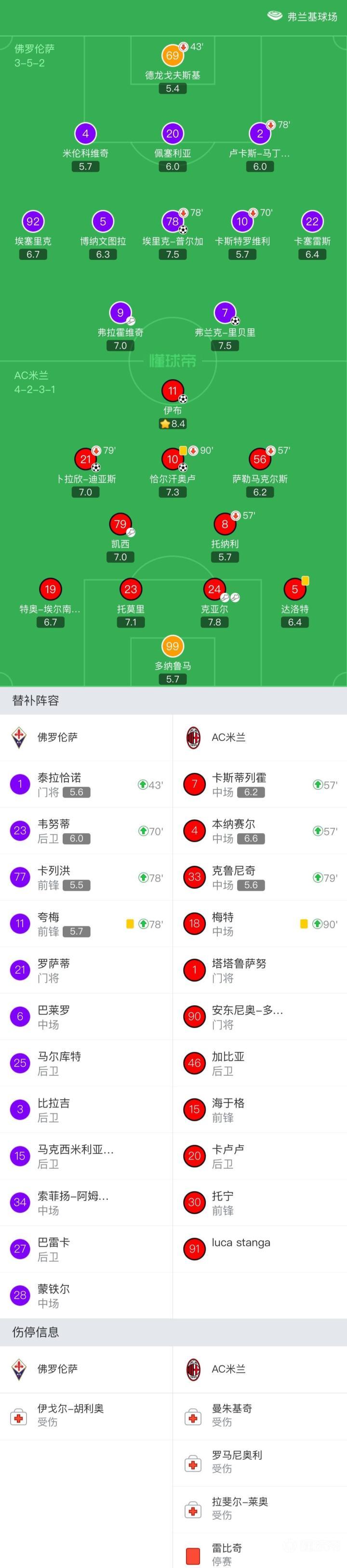Tap the 伤停信息 section header
The image size is (347, 1568).
(x=36, y=1332)
